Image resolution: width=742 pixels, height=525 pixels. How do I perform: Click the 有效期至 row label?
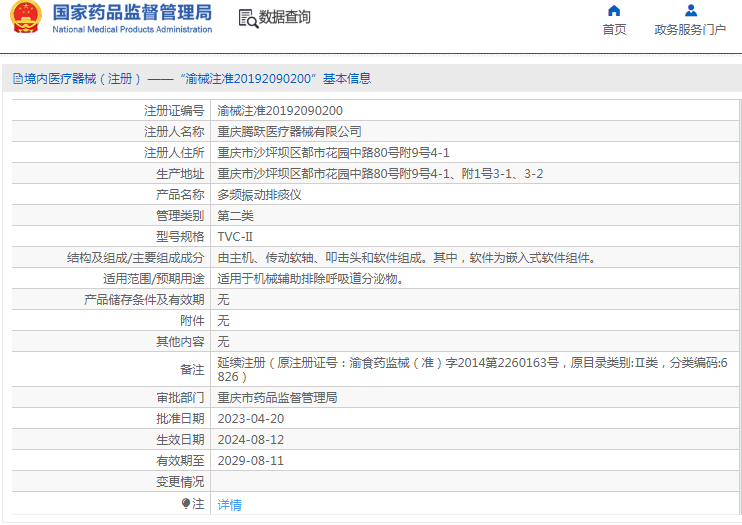coord(180,461)
